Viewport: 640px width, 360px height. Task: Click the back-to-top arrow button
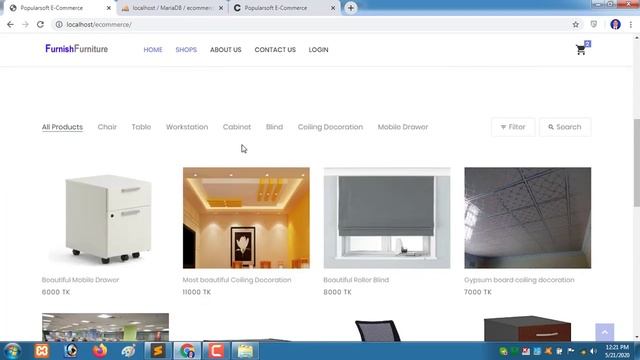(x=604, y=332)
